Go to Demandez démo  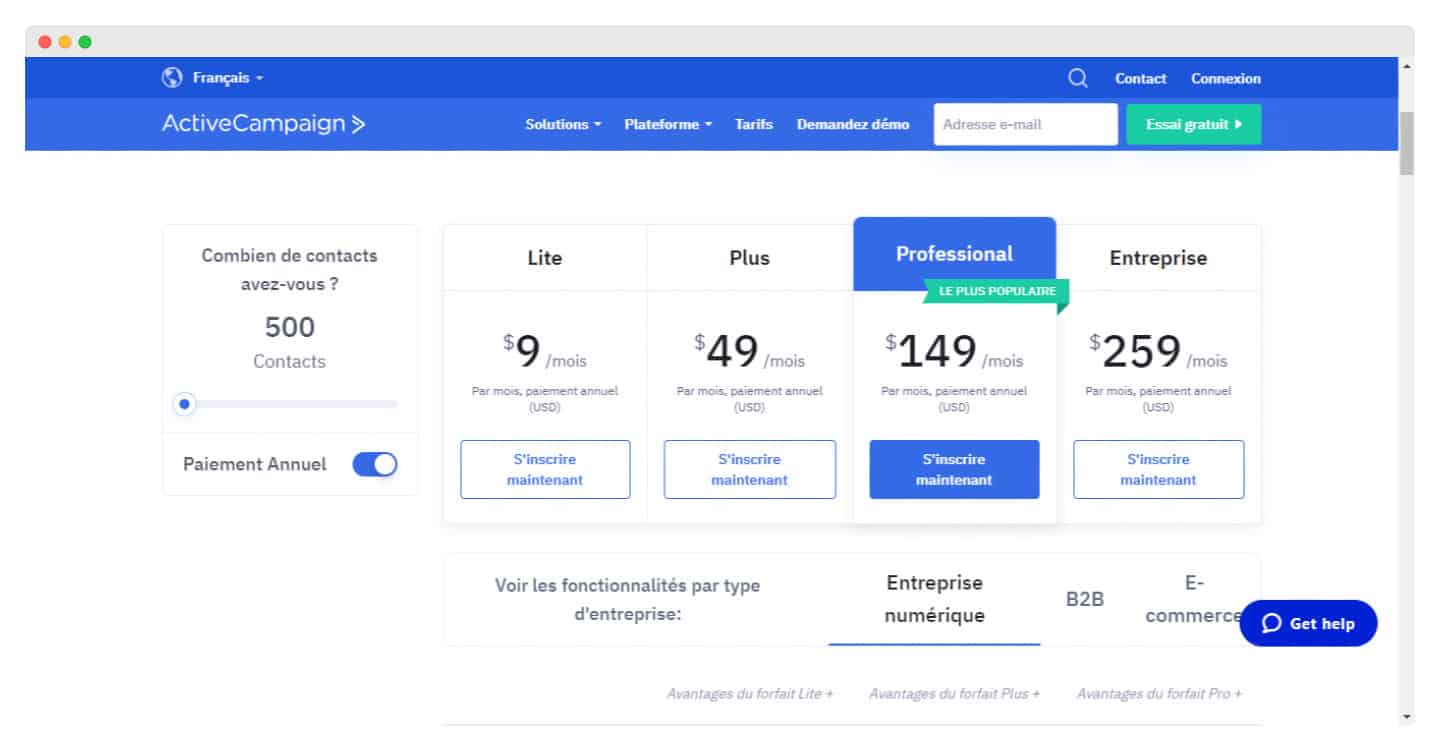click(x=853, y=125)
